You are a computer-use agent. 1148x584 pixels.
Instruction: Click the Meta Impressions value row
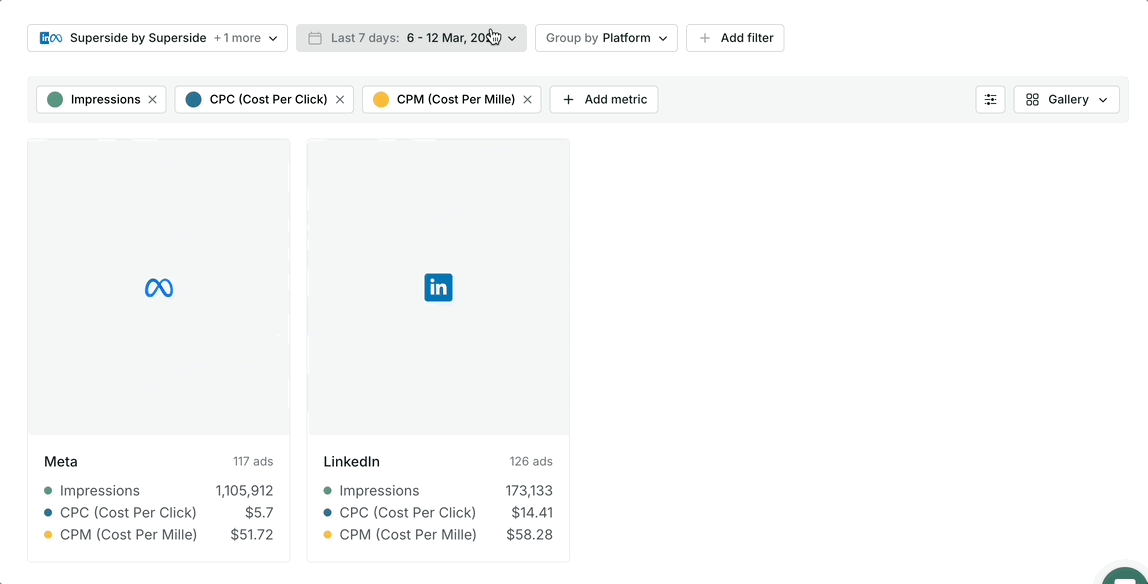(x=158, y=491)
